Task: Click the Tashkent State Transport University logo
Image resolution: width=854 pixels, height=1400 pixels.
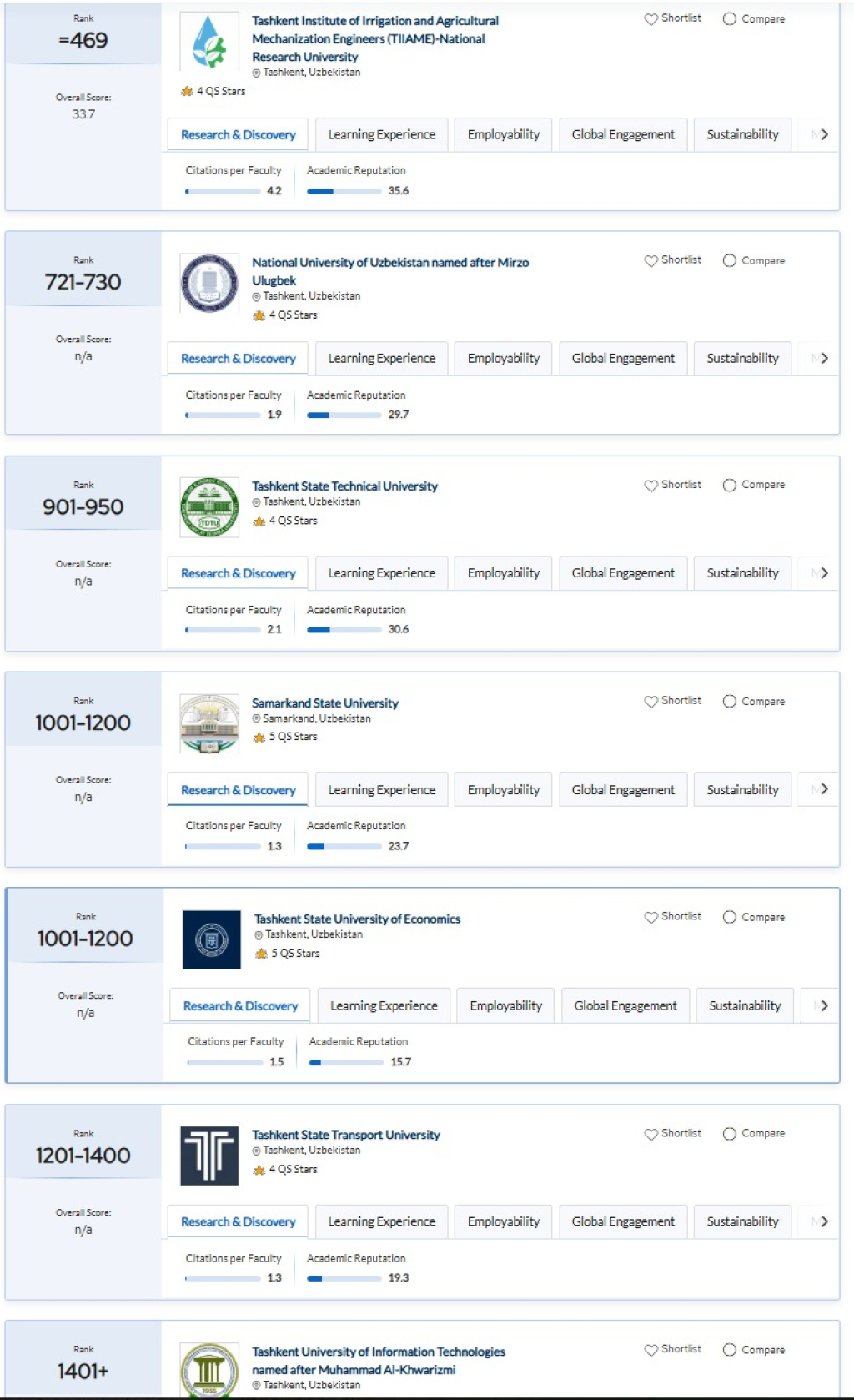Action: coord(209,1156)
